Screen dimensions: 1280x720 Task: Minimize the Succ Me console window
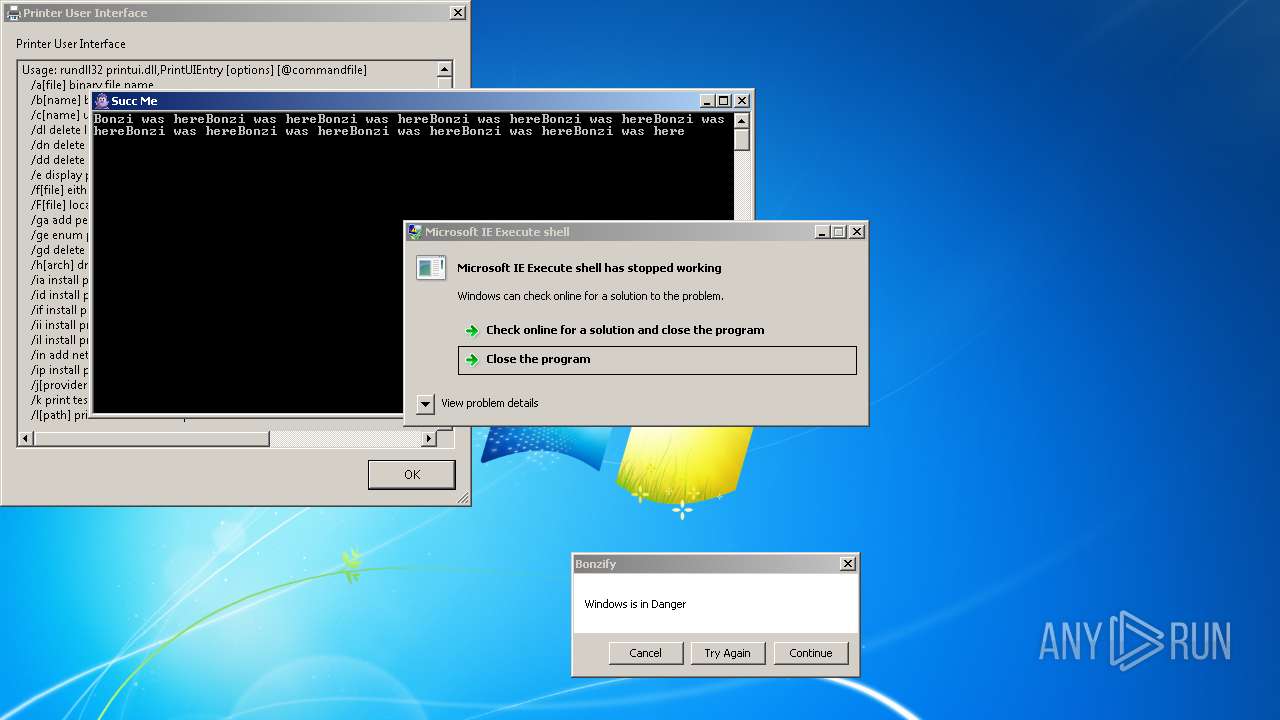(707, 101)
